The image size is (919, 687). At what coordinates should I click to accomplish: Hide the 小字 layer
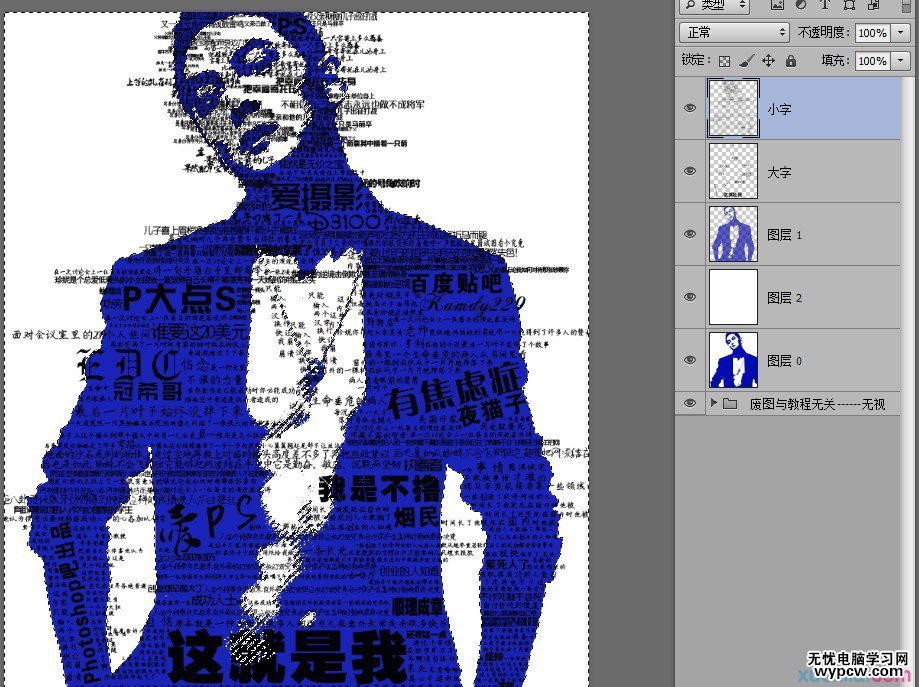[690, 108]
